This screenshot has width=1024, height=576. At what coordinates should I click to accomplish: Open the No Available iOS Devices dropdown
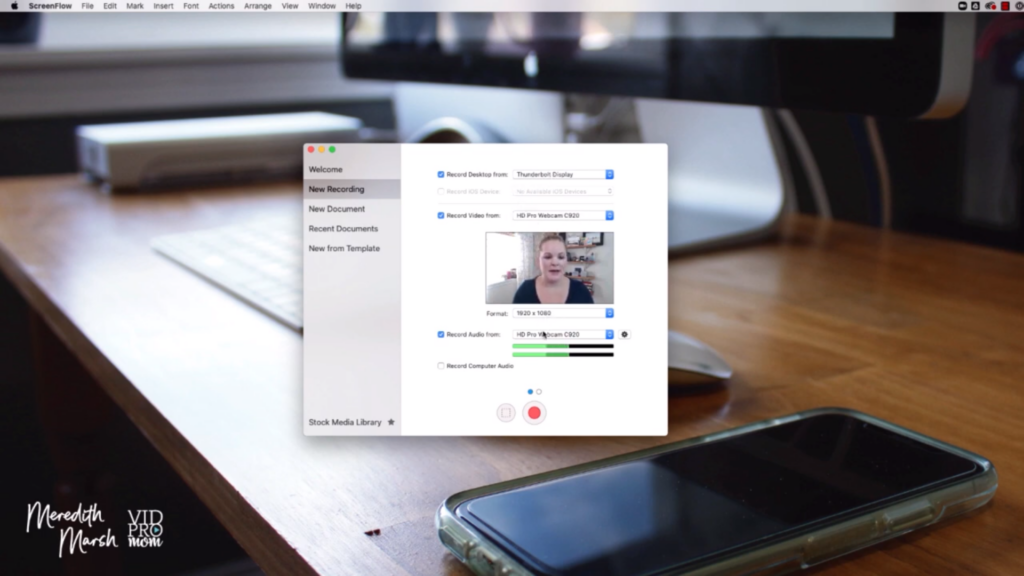pos(563,191)
